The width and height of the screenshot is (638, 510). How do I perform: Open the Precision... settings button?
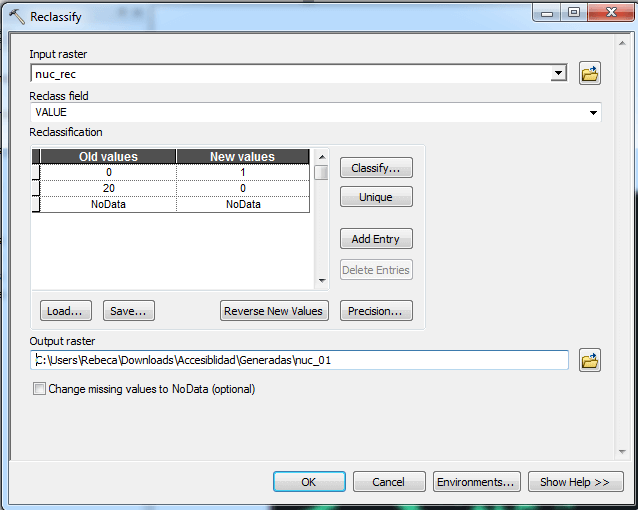[x=376, y=311]
